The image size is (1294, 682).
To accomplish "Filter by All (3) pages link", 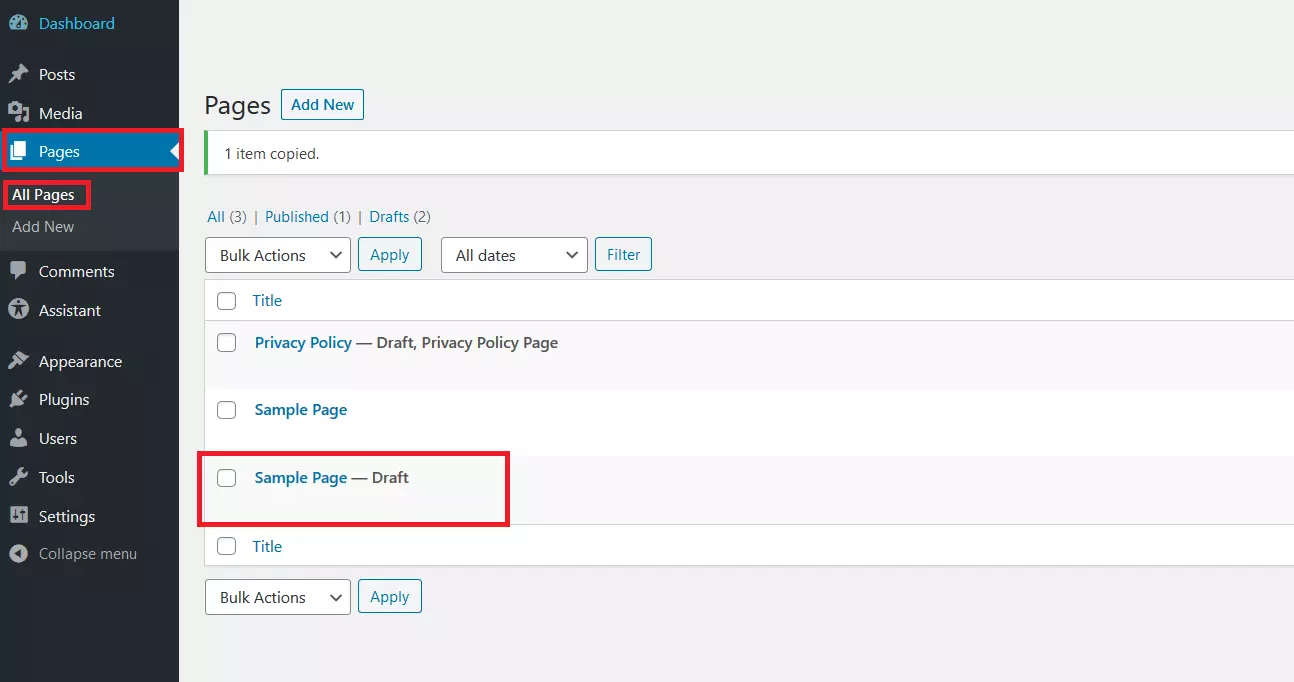I will pos(227,216).
